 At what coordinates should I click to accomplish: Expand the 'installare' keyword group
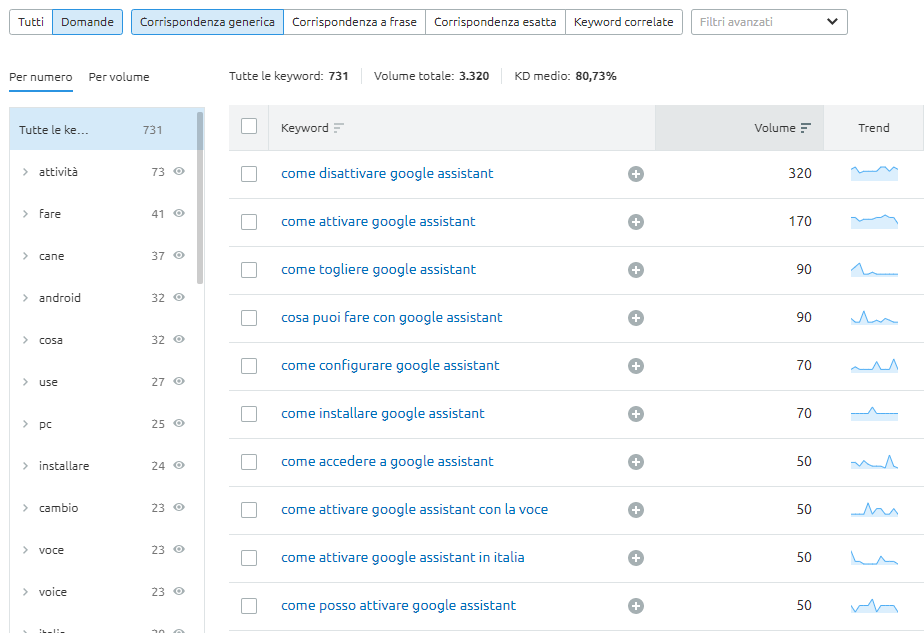tap(25, 466)
